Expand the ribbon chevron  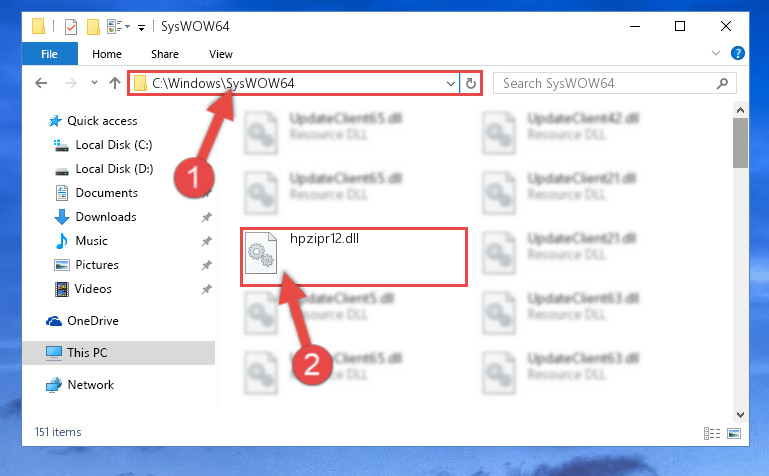coord(716,53)
